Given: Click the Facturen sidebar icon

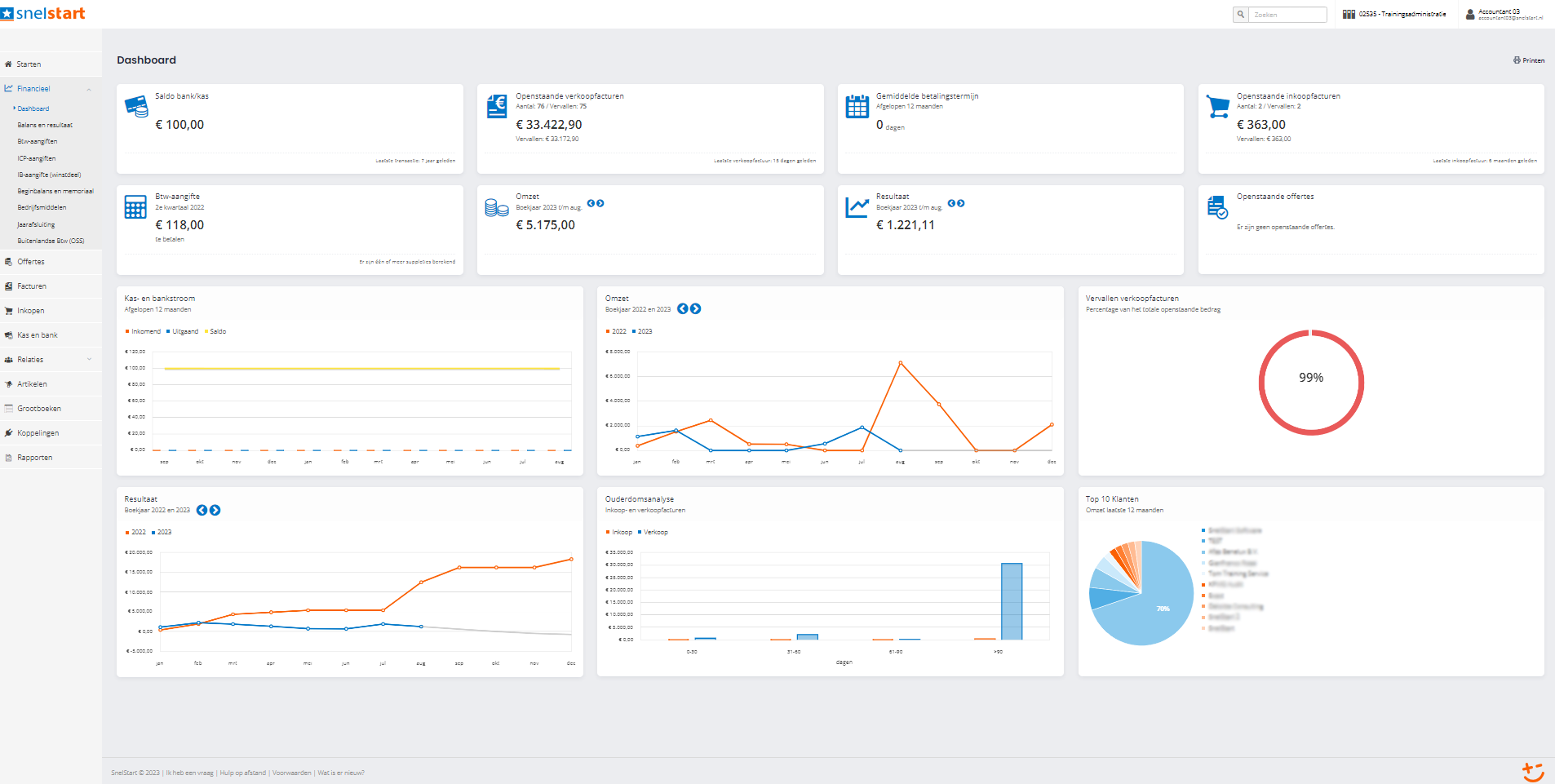Looking at the screenshot, I should click(8, 286).
